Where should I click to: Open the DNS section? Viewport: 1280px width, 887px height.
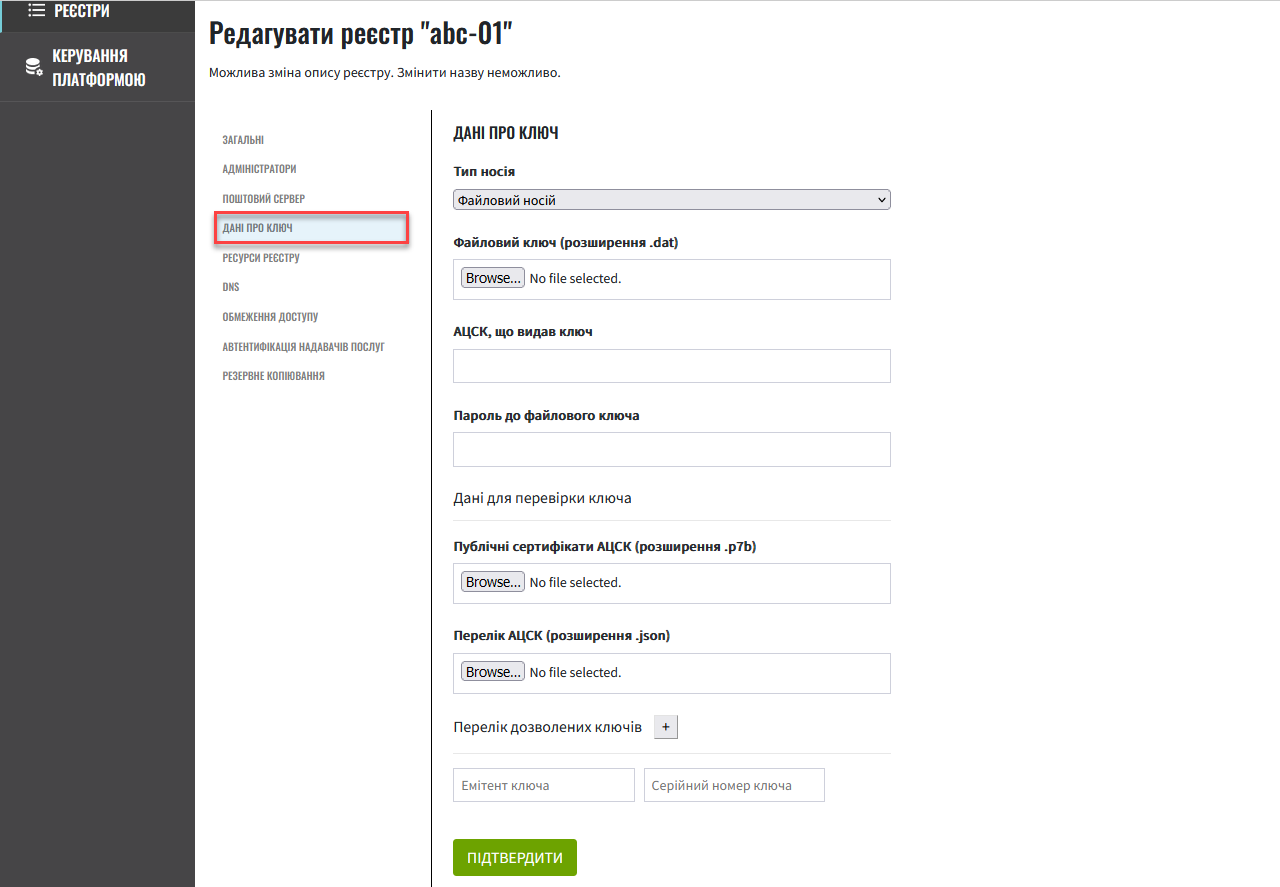coord(231,287)
